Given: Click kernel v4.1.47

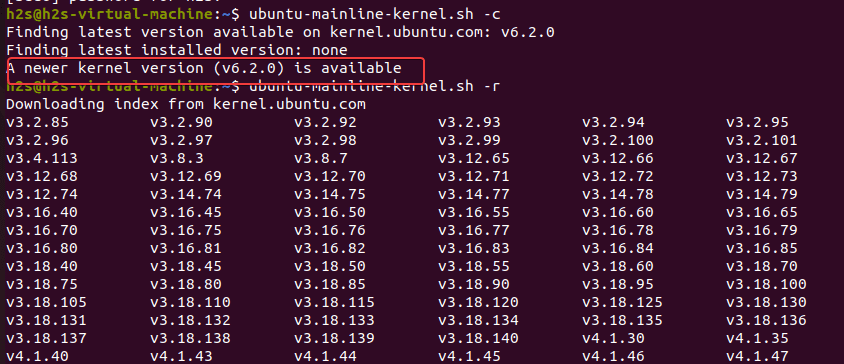Looking at the screenshot, I should [757, 356].
